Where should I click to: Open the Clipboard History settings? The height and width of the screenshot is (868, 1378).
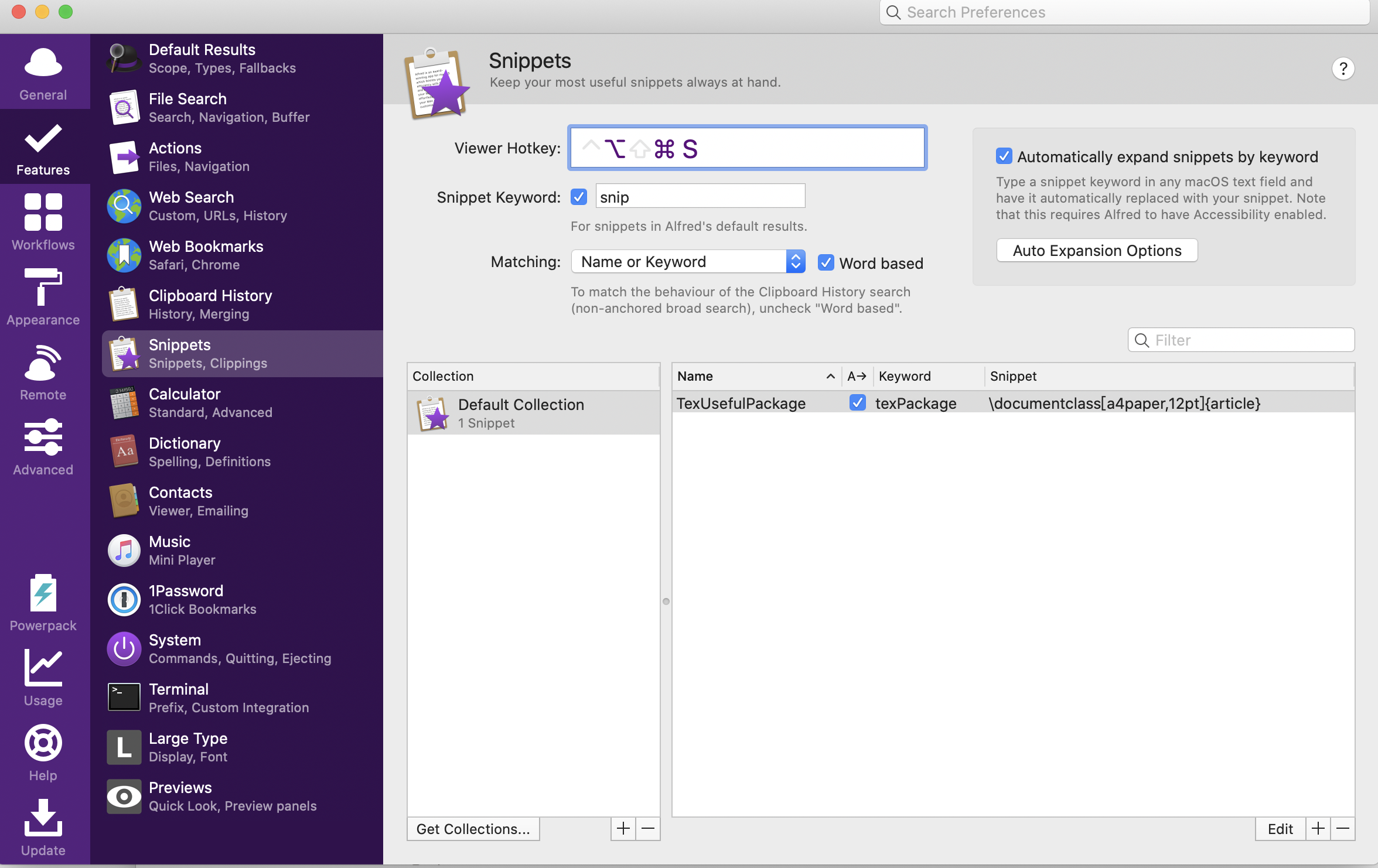pos(209,303)
